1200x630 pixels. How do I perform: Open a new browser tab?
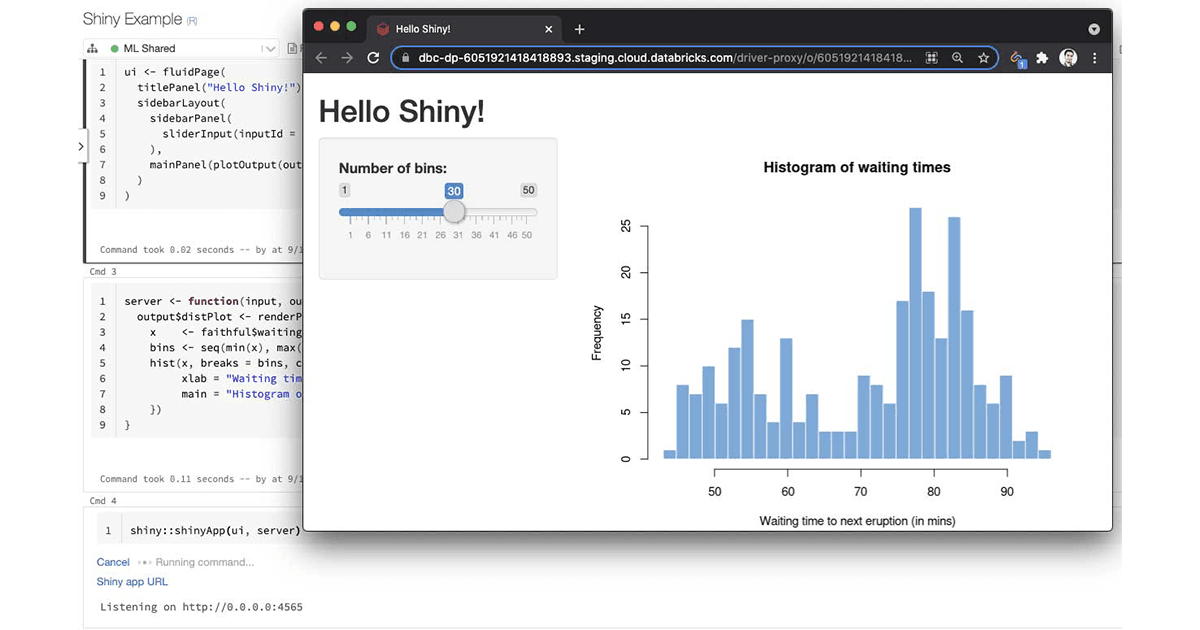click(580, 29)
